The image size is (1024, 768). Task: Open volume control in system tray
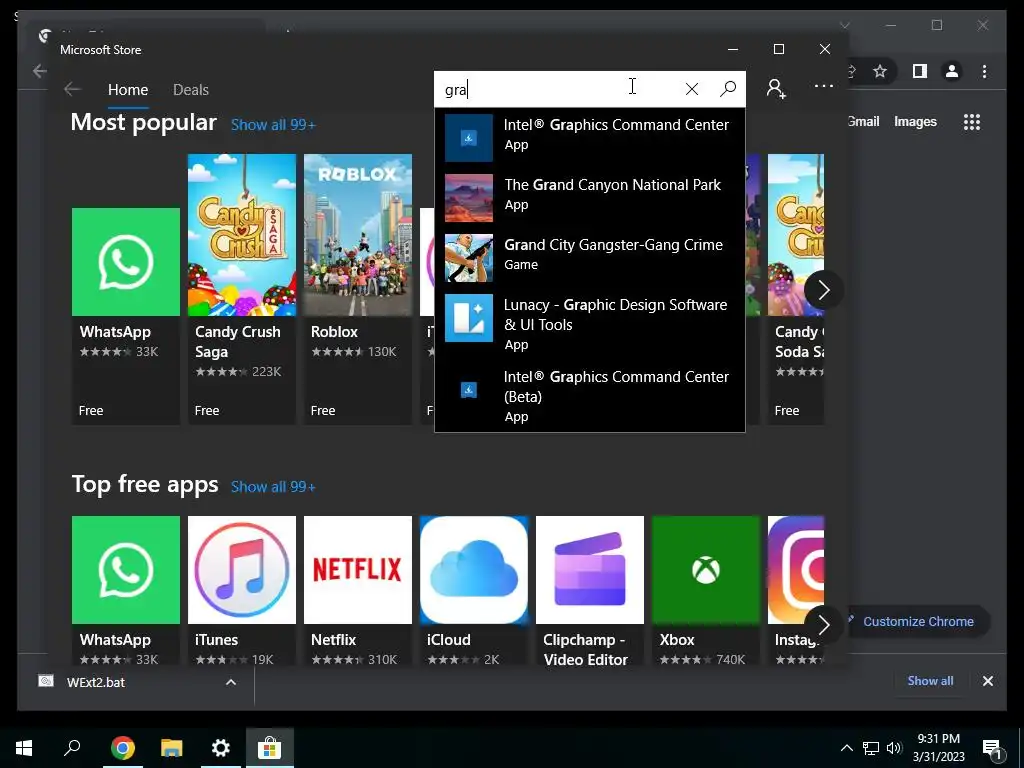click(893, 748)
